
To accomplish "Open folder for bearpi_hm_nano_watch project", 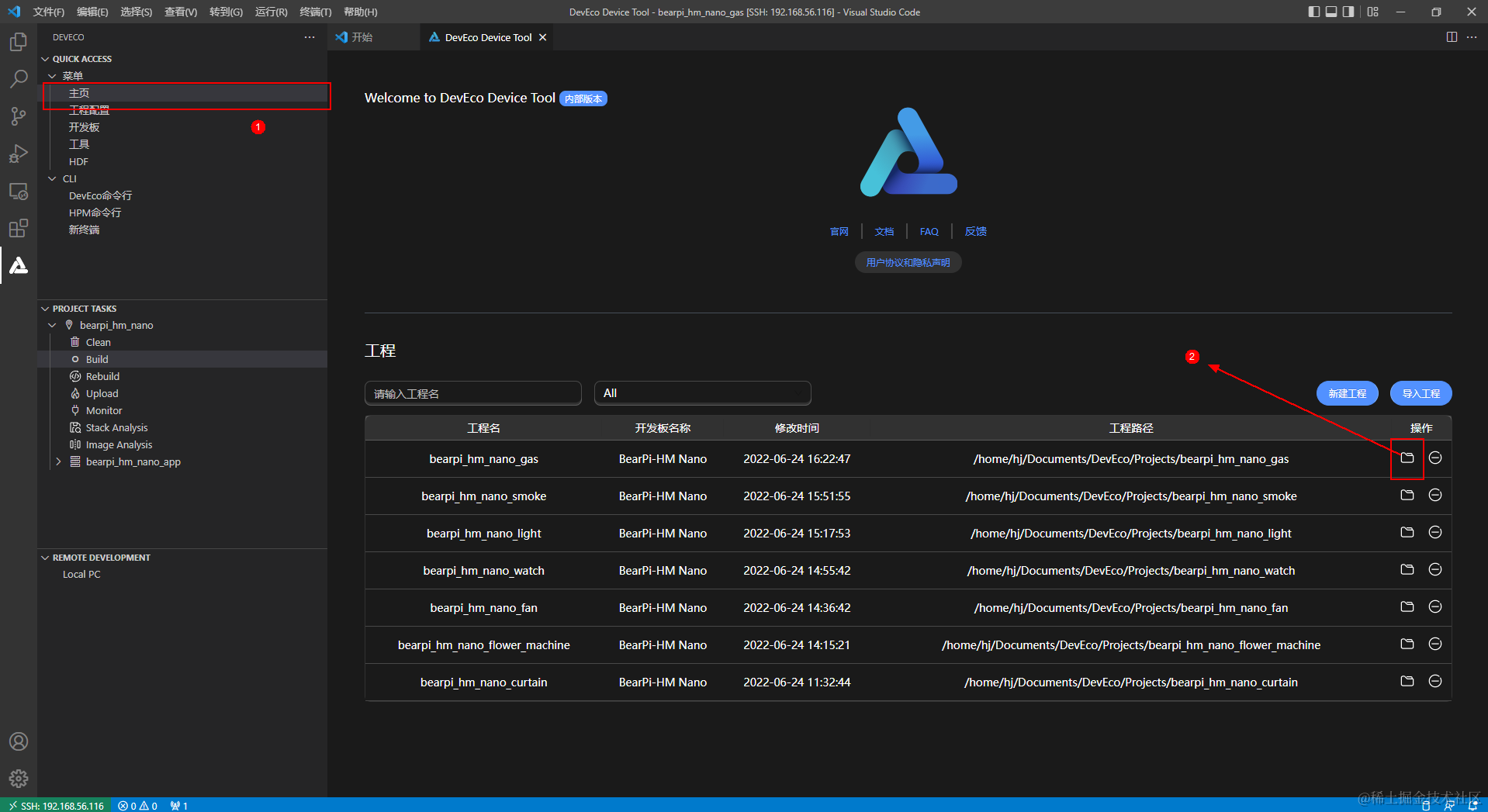I will (1407, 569).
